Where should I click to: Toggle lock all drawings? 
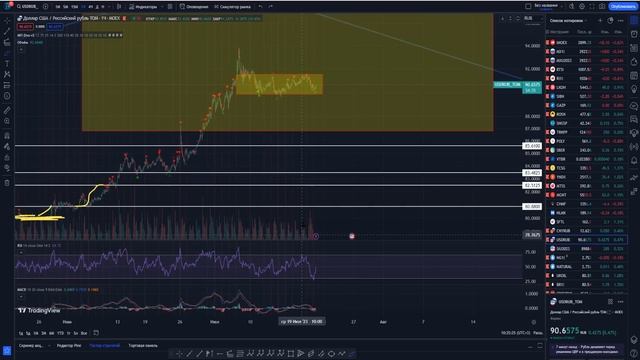7,158
